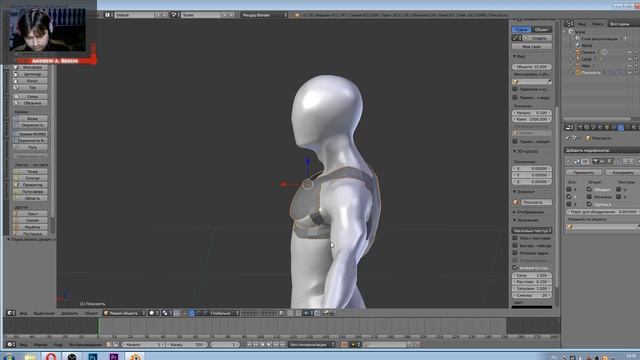Add a Monkey (Обезьяна) mesh
Viewport: 640px width, 360px height.
click(31, 103)
